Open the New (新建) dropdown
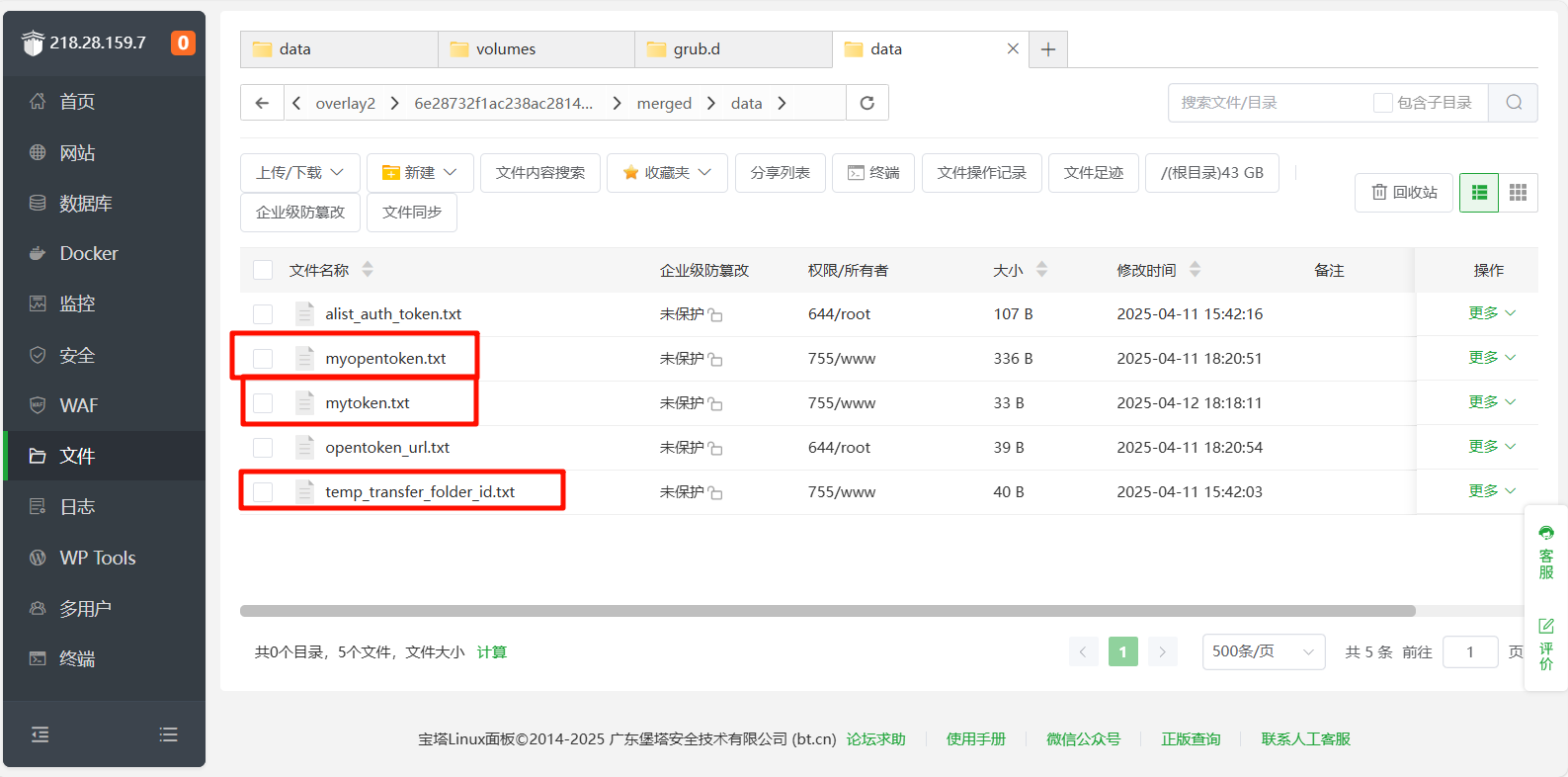This screenshot has height=777, width=1568. pos(420,173)
